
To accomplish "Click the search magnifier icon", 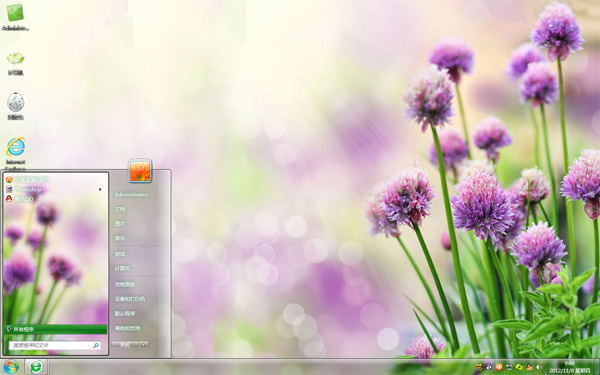I will [96, 345].
